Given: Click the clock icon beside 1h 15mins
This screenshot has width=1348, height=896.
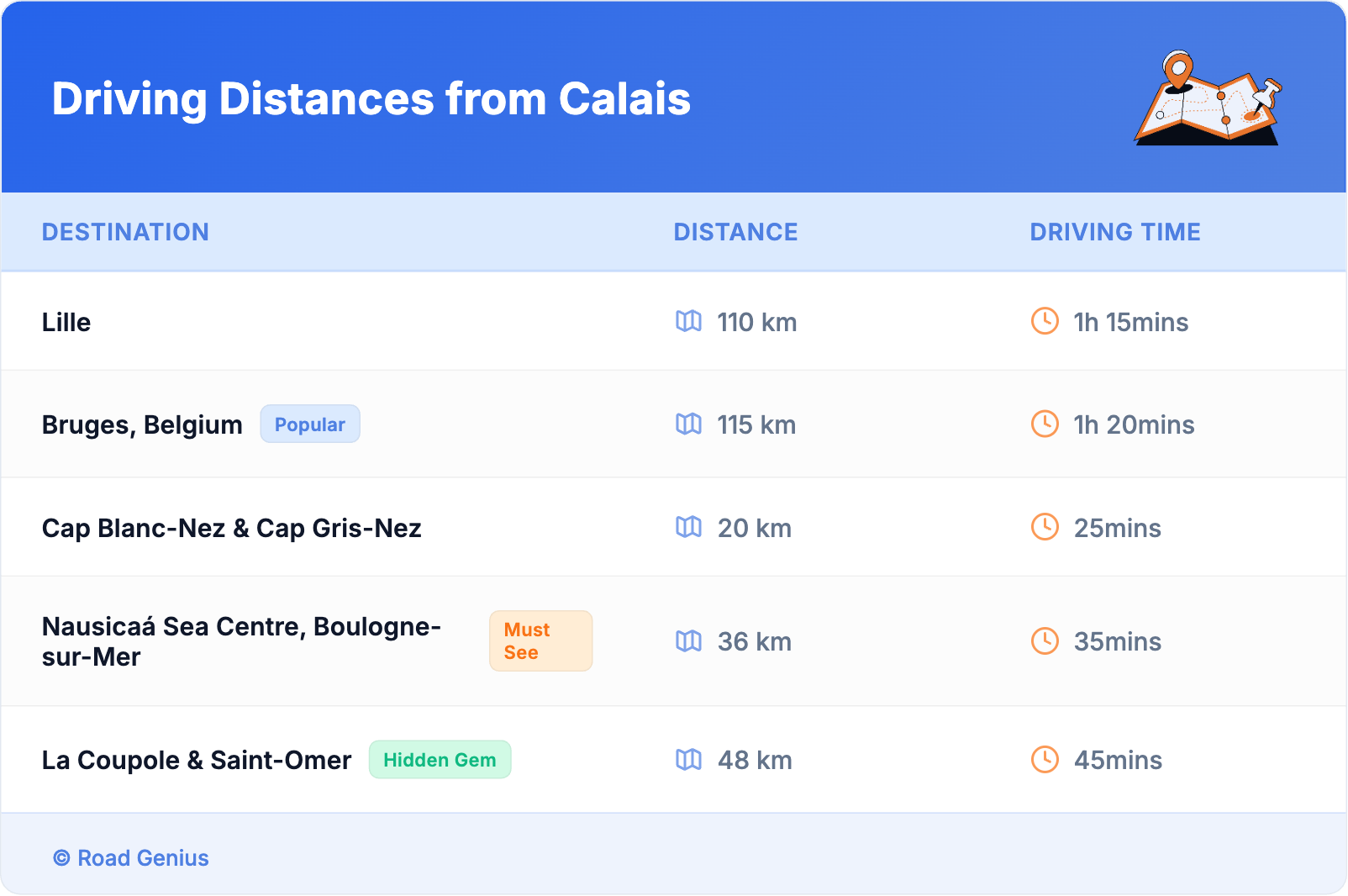Looking at the screenshot, I should 1045,321.
